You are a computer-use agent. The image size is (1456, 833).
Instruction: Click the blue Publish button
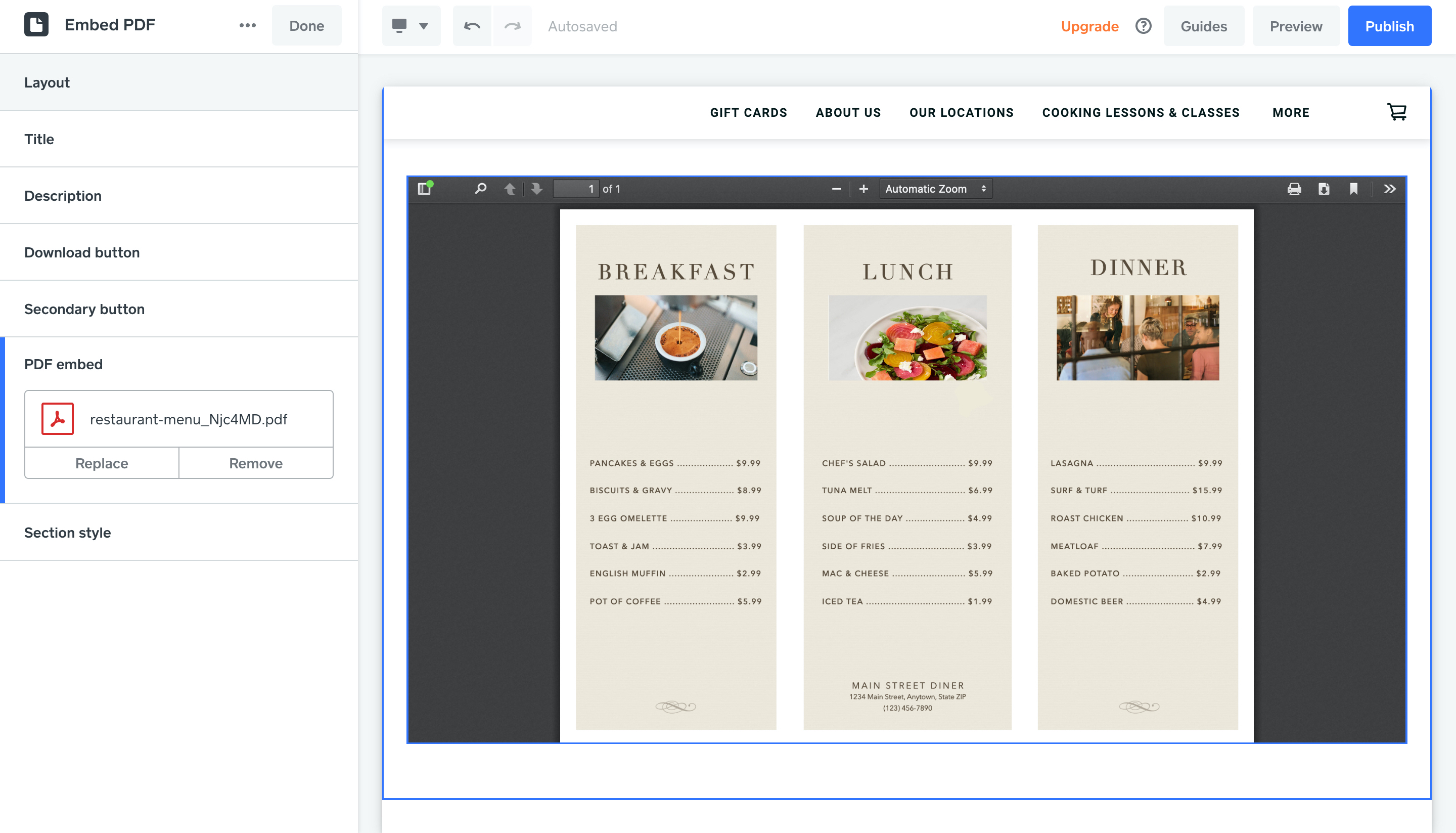[1389, 26]
